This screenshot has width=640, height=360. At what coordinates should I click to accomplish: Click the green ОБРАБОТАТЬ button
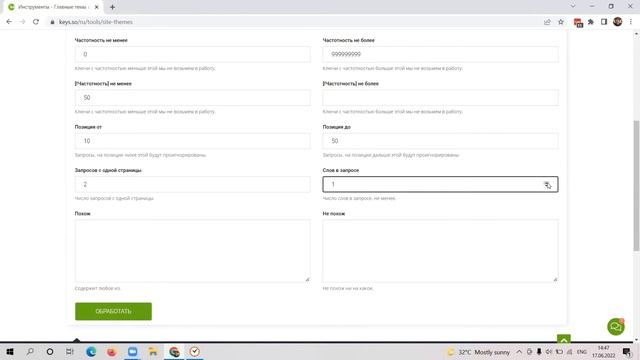click(113, 311)
